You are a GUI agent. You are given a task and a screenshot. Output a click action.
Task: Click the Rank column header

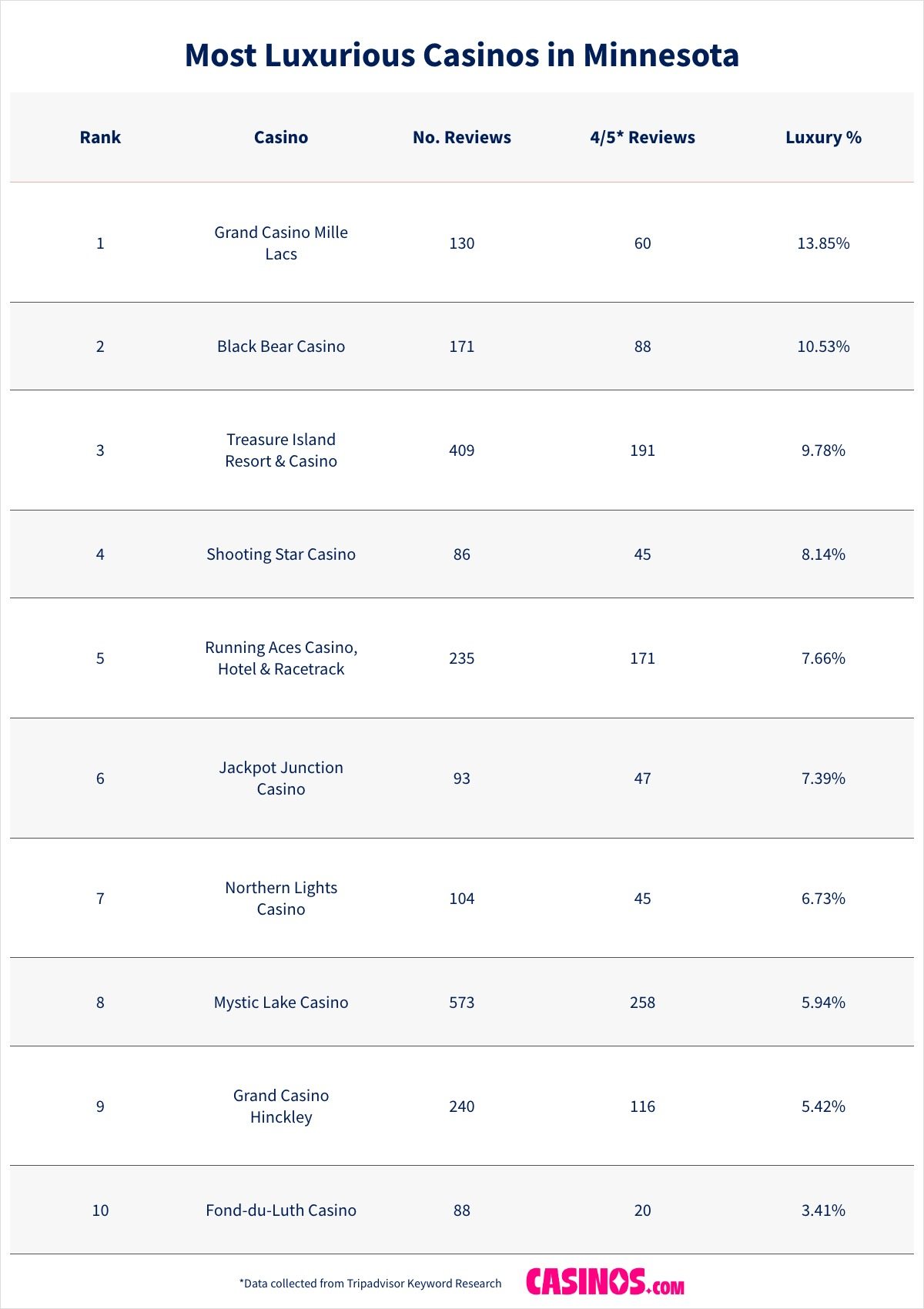[100, 137]
